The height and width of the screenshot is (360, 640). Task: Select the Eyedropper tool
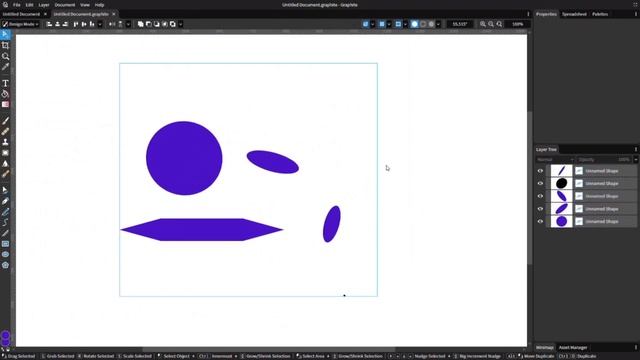5,67
